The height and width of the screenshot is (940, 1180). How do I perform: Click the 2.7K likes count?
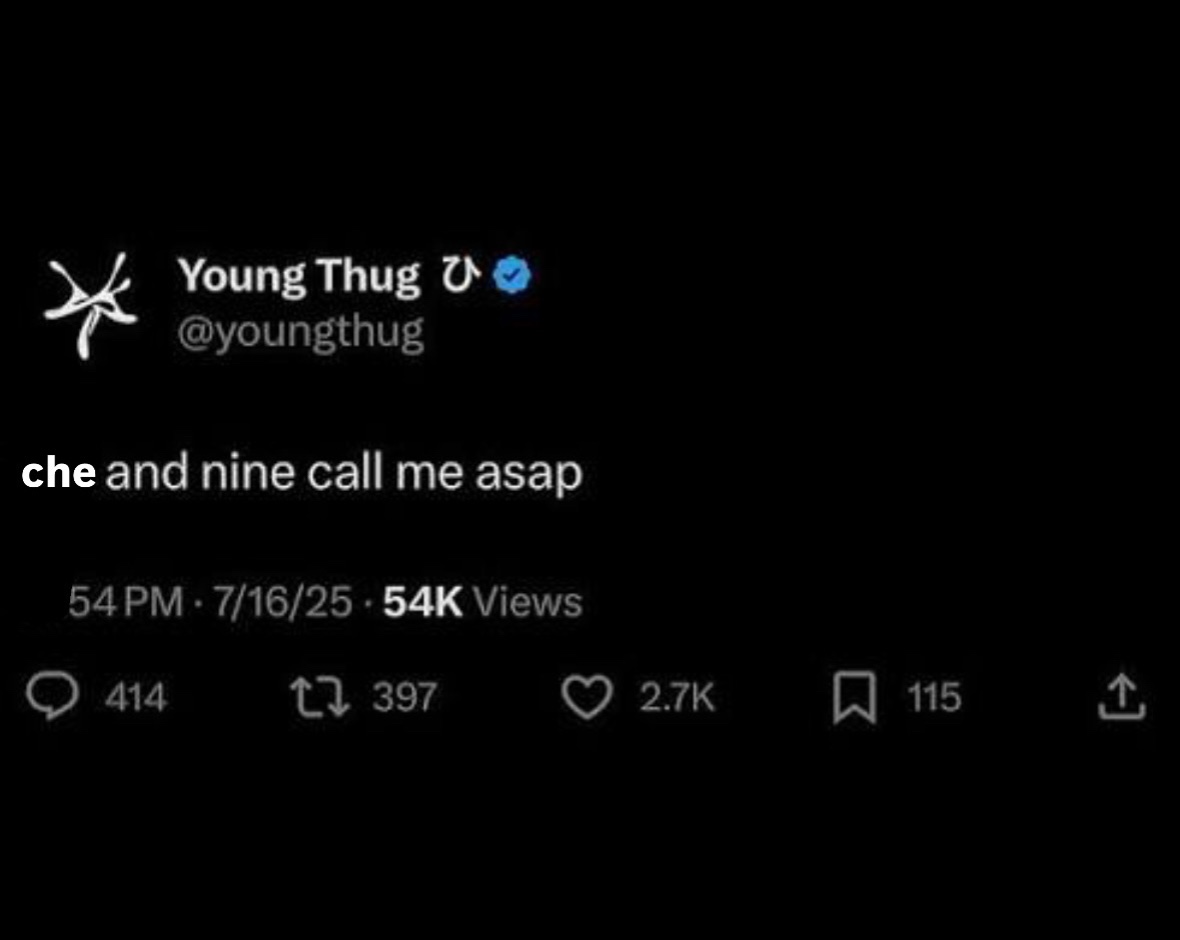click(677, 697)
